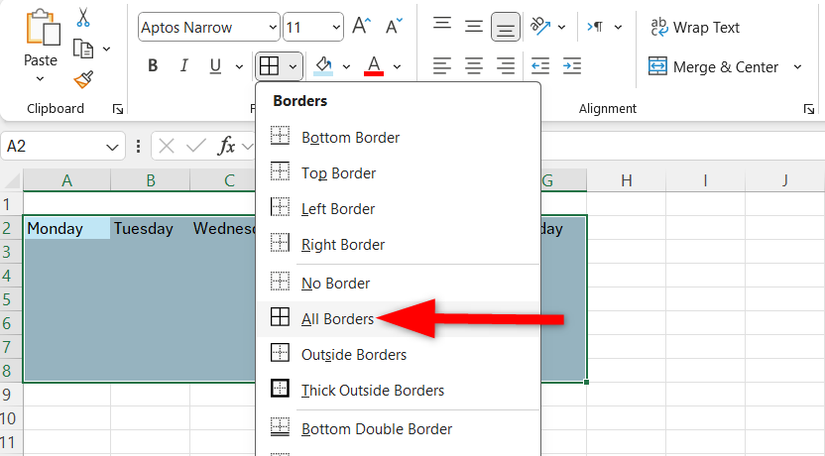Increase indent
The image size is (825, 456).
572,66
